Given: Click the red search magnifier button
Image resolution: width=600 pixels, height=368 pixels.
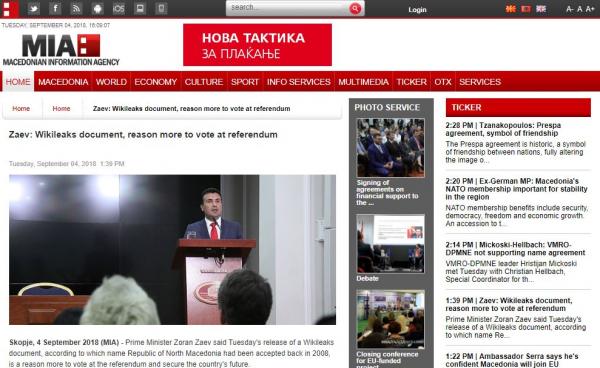Looking at the screenshot, I should 355,8.
